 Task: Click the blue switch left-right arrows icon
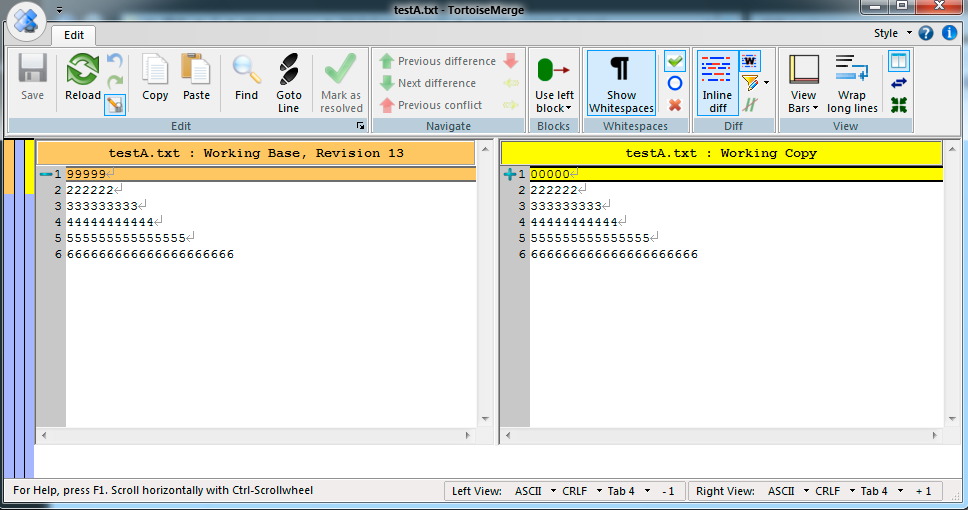pyautogui.click(x=899, y=83)
